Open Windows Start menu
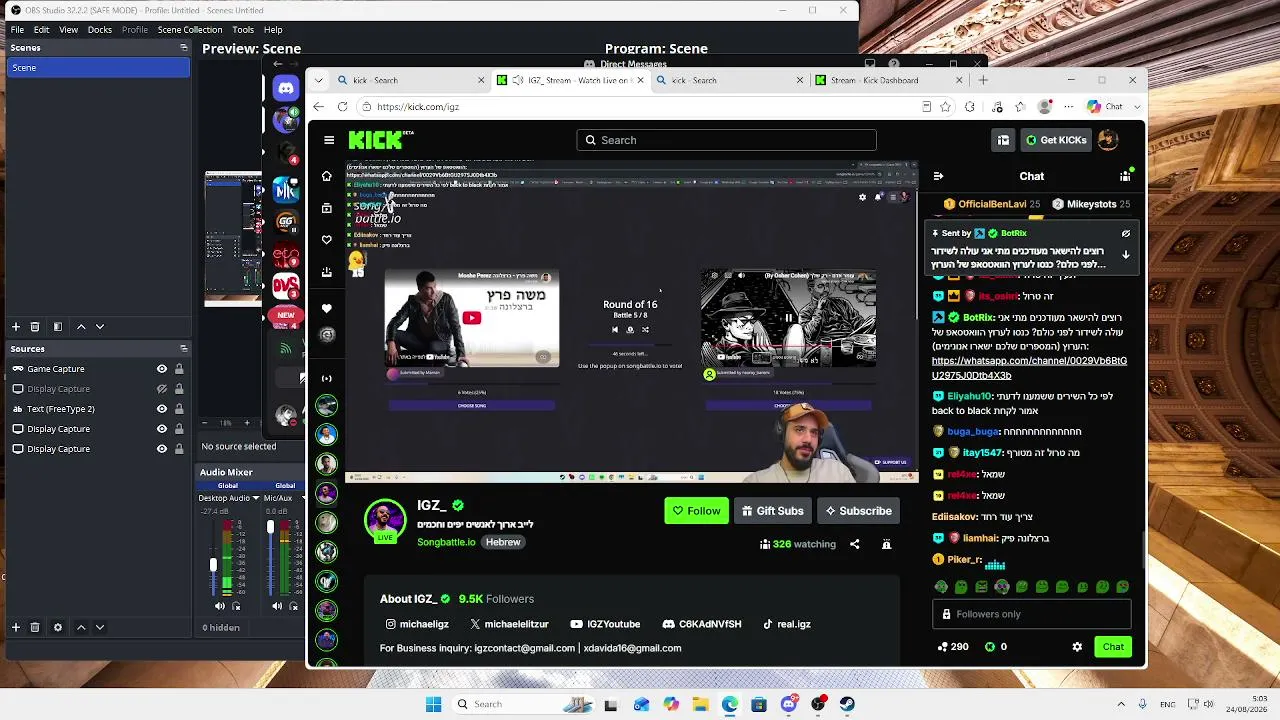The height and width of the screenshot is (720, 1280). pyautogui.click(x=433, y=704)
